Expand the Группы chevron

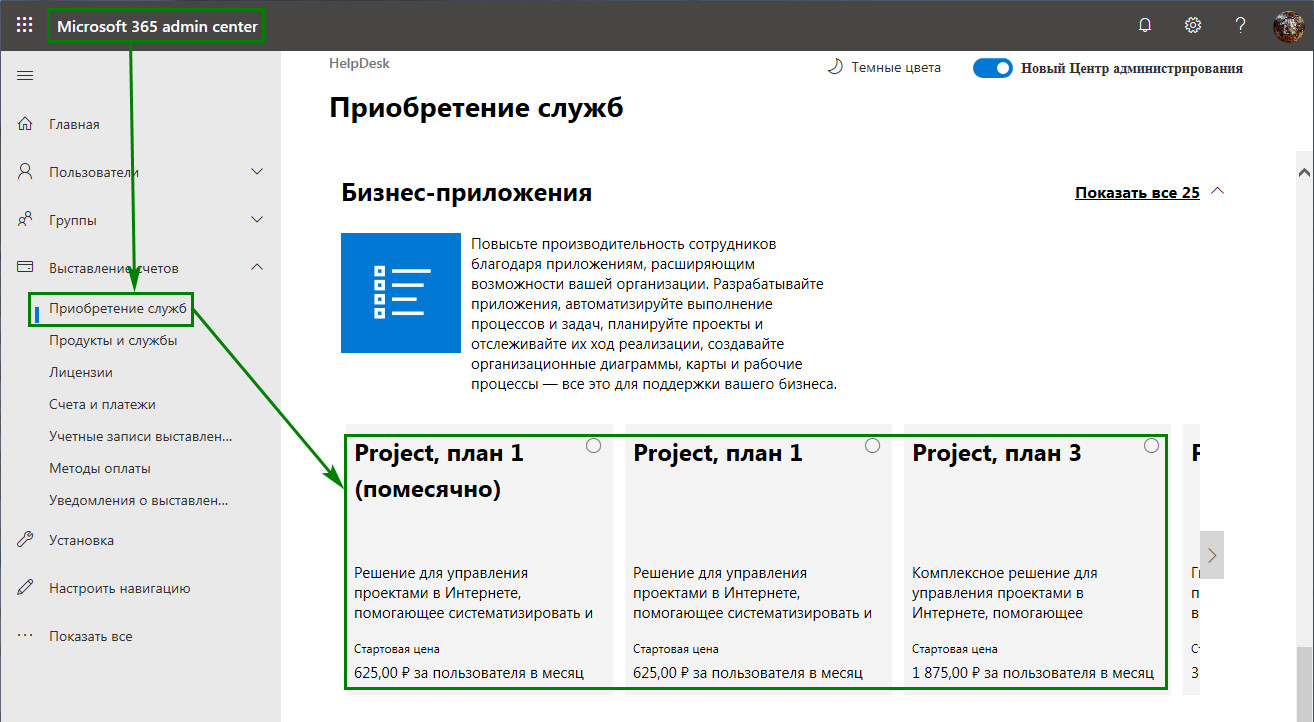point(257,220)
